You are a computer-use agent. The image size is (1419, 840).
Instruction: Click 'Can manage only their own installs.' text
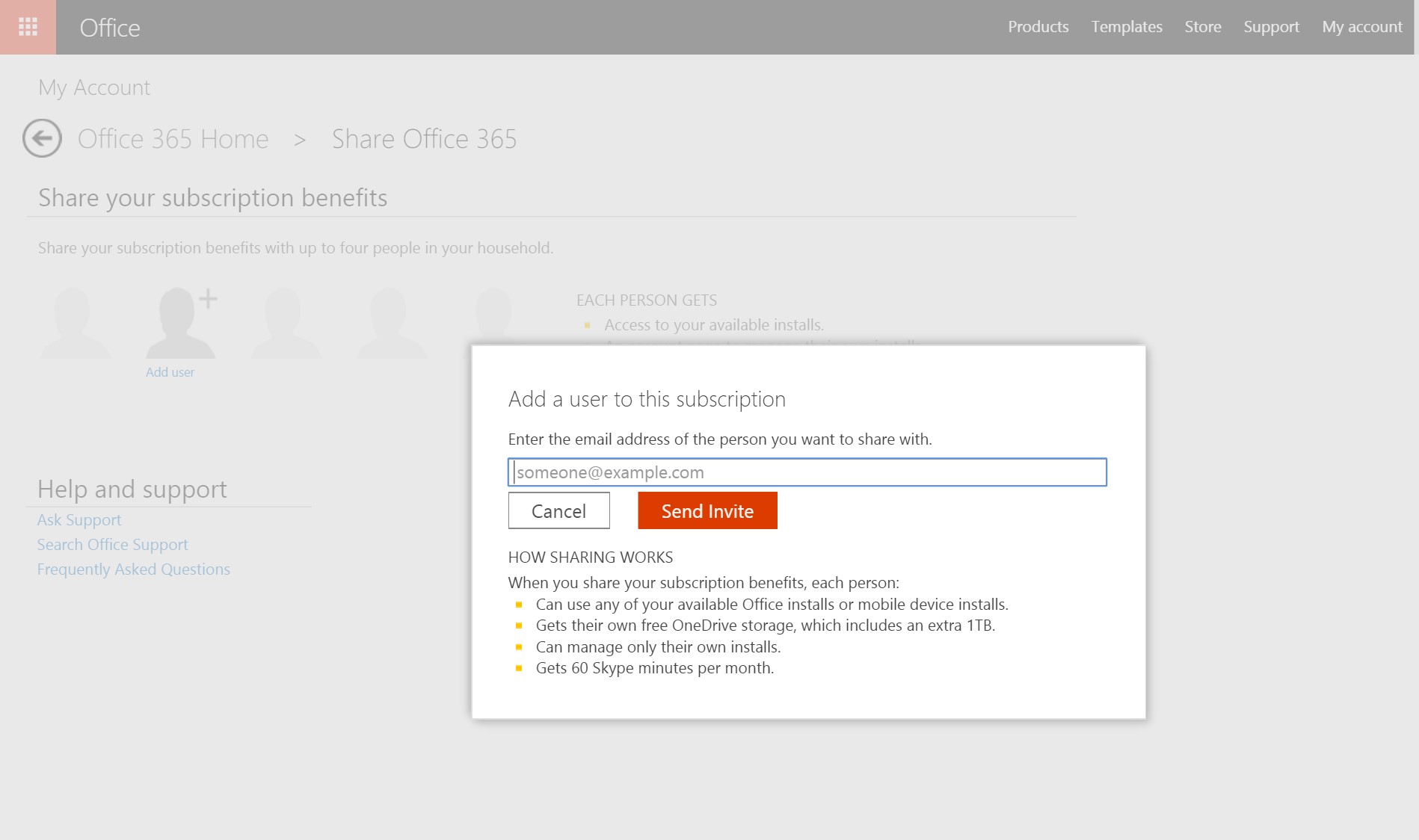658,647
